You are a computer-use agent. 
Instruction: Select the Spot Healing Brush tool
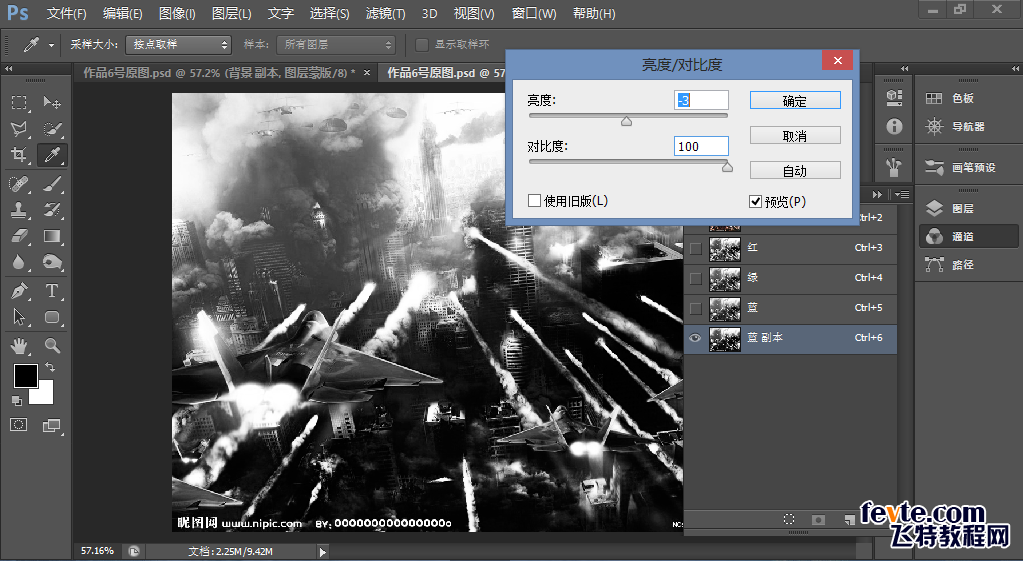[x=19, y=184]
